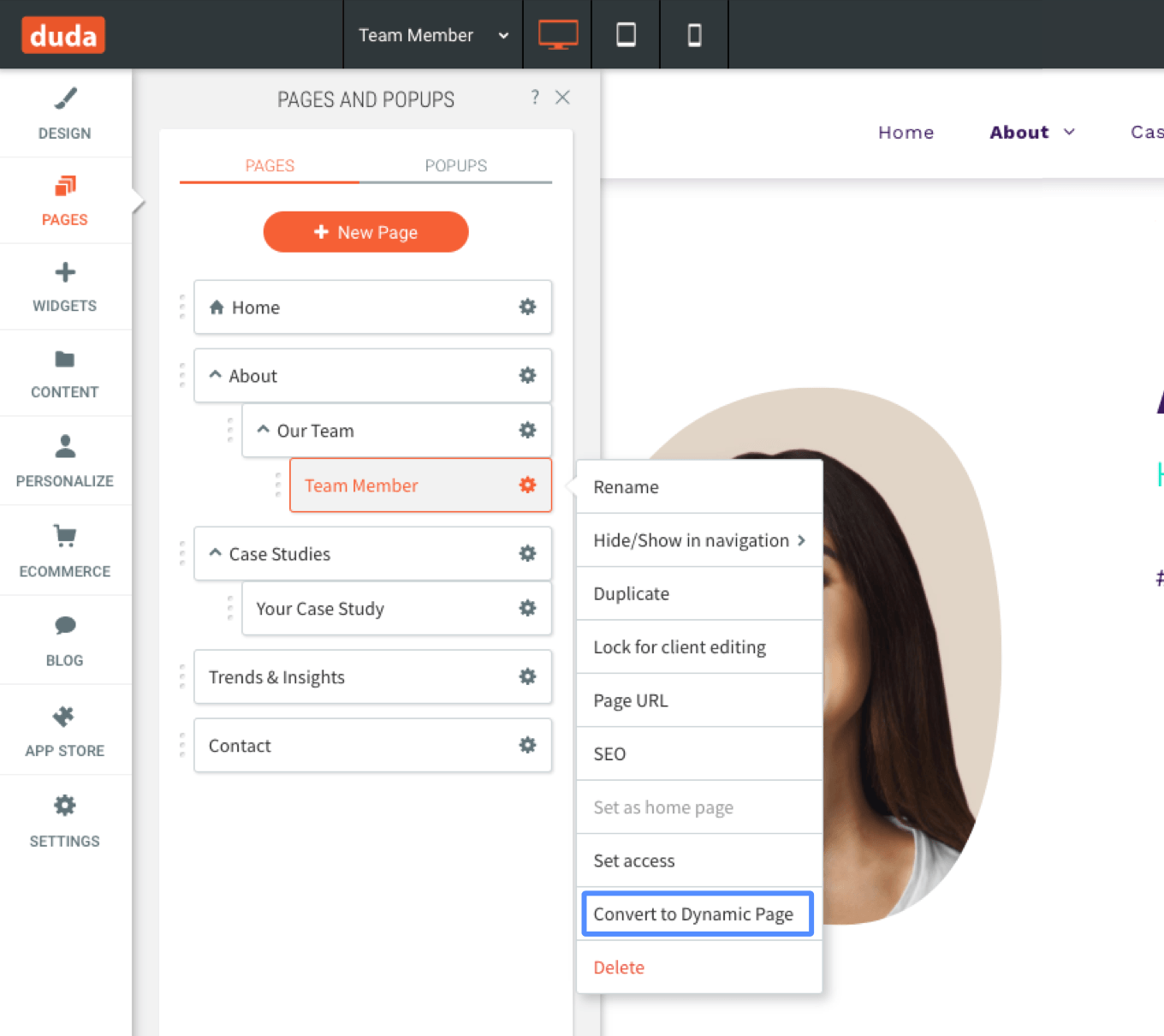Screen dimensions: 1164x1036
Task: Click the orange gear on Team Member
Action: click(x=528, y=485)
